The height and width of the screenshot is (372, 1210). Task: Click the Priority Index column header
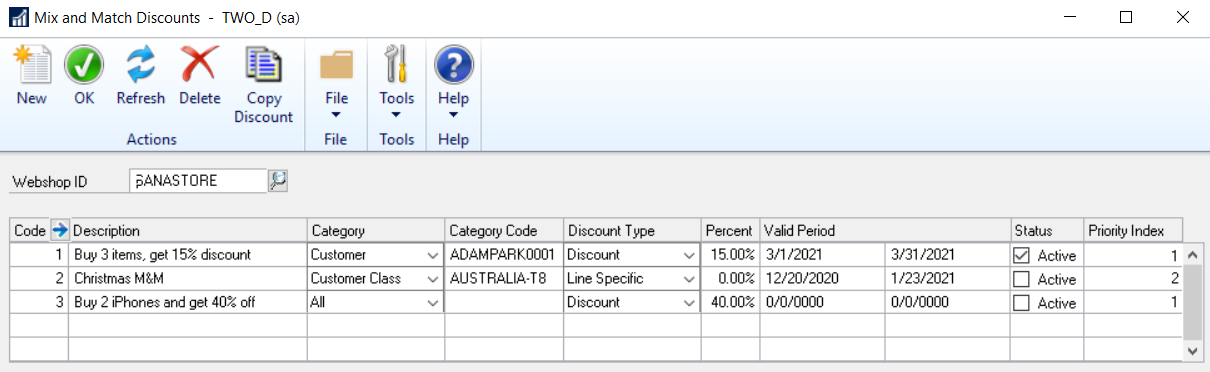pyautogui.click(x=1133, y=230)
